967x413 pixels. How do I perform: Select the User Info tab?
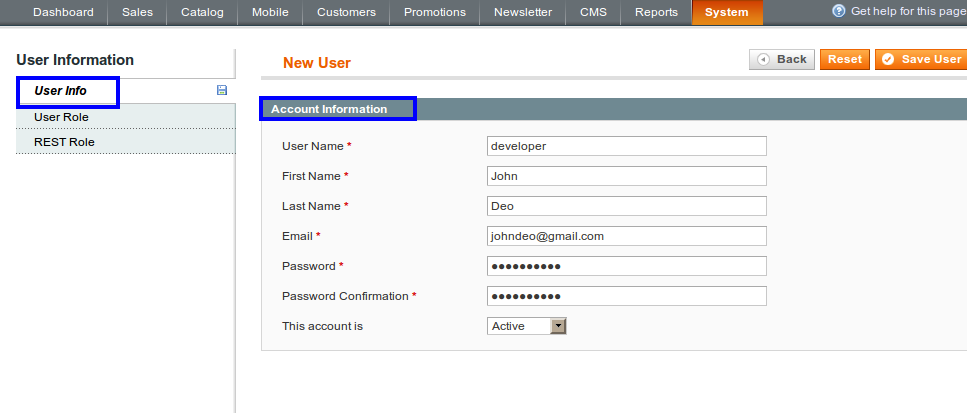coord(61,91)
